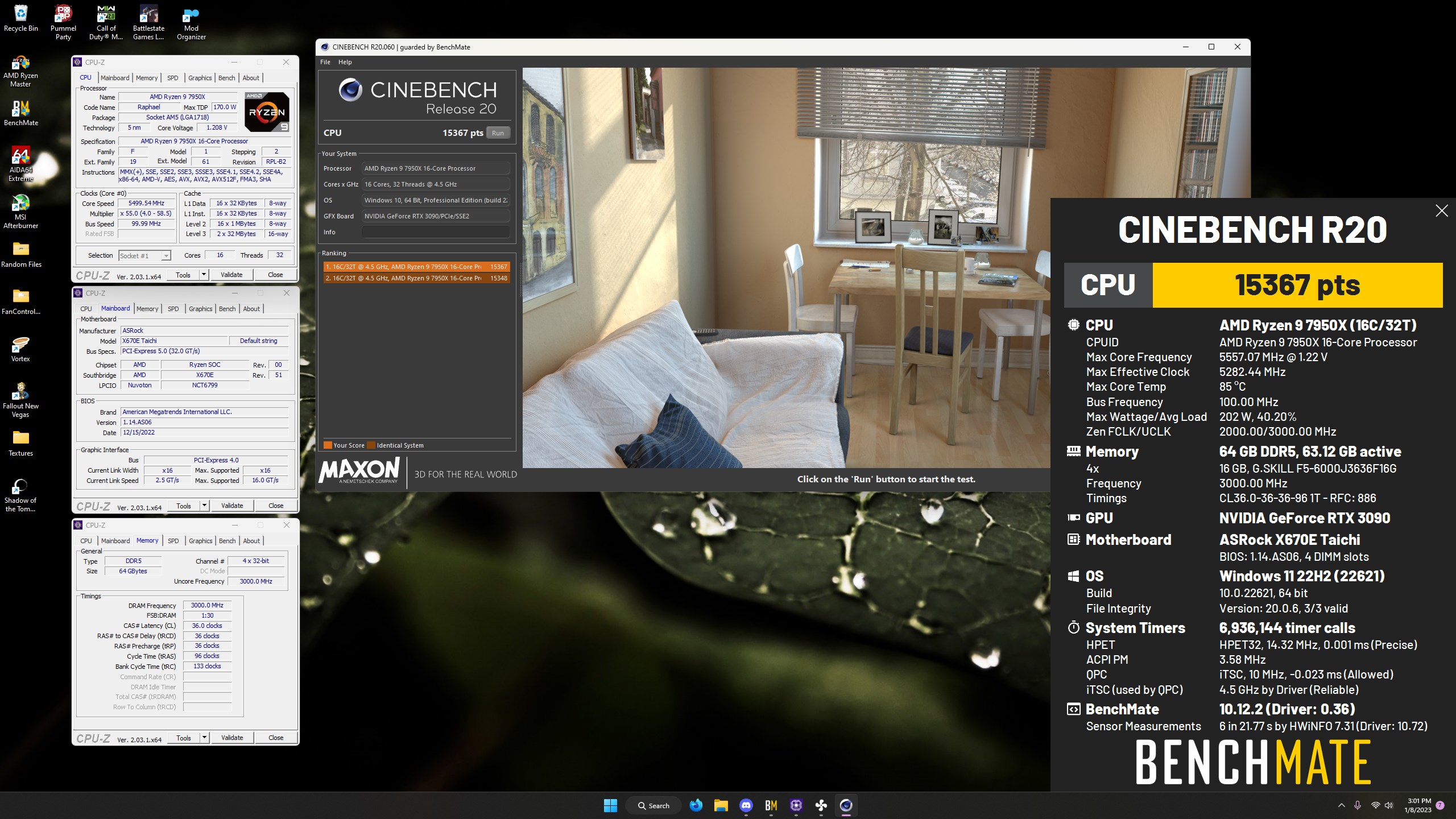The height and width of the screenshot is (819, 1456).
Task: Select the BenchMate desktop shortcut
Action: tap(21, 113)
